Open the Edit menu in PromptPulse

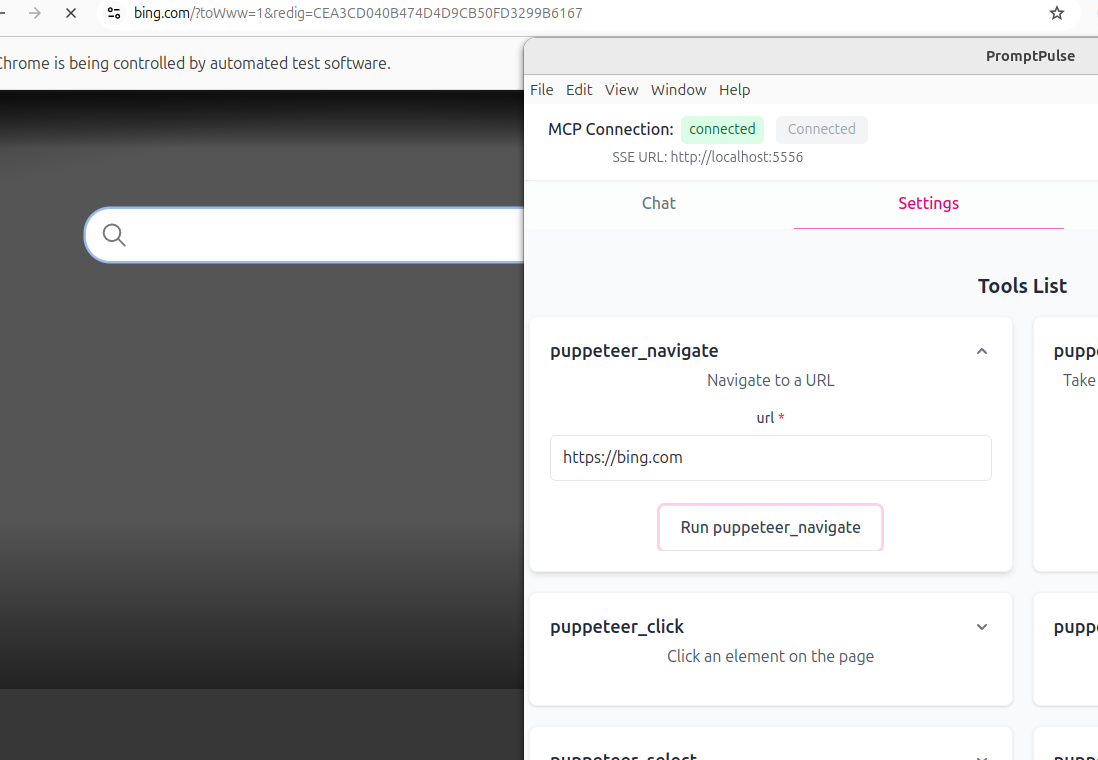coord(579,90)
